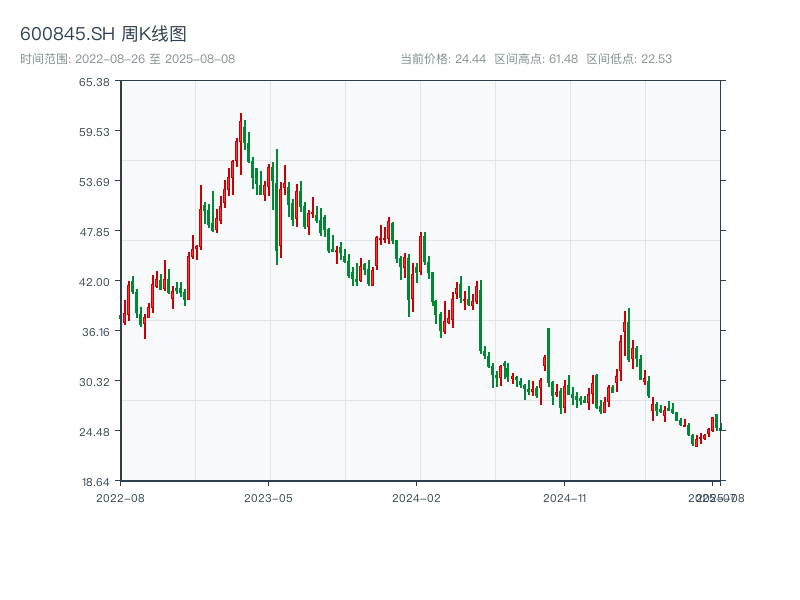800x600 pixels.
Task: Click y-axis label 18.64
Action: tap(95, 482)
